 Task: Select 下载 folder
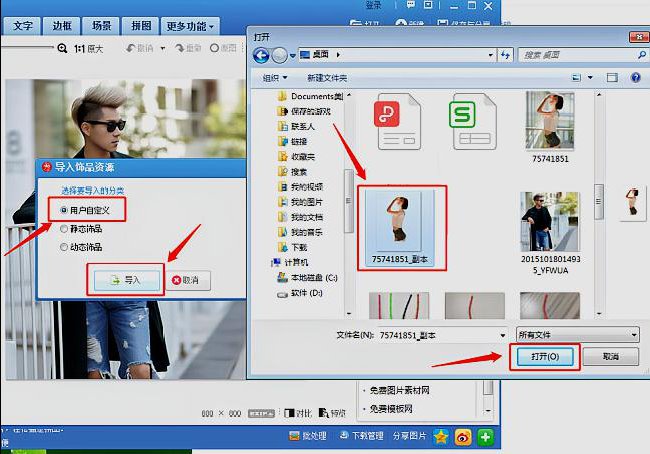293,248
